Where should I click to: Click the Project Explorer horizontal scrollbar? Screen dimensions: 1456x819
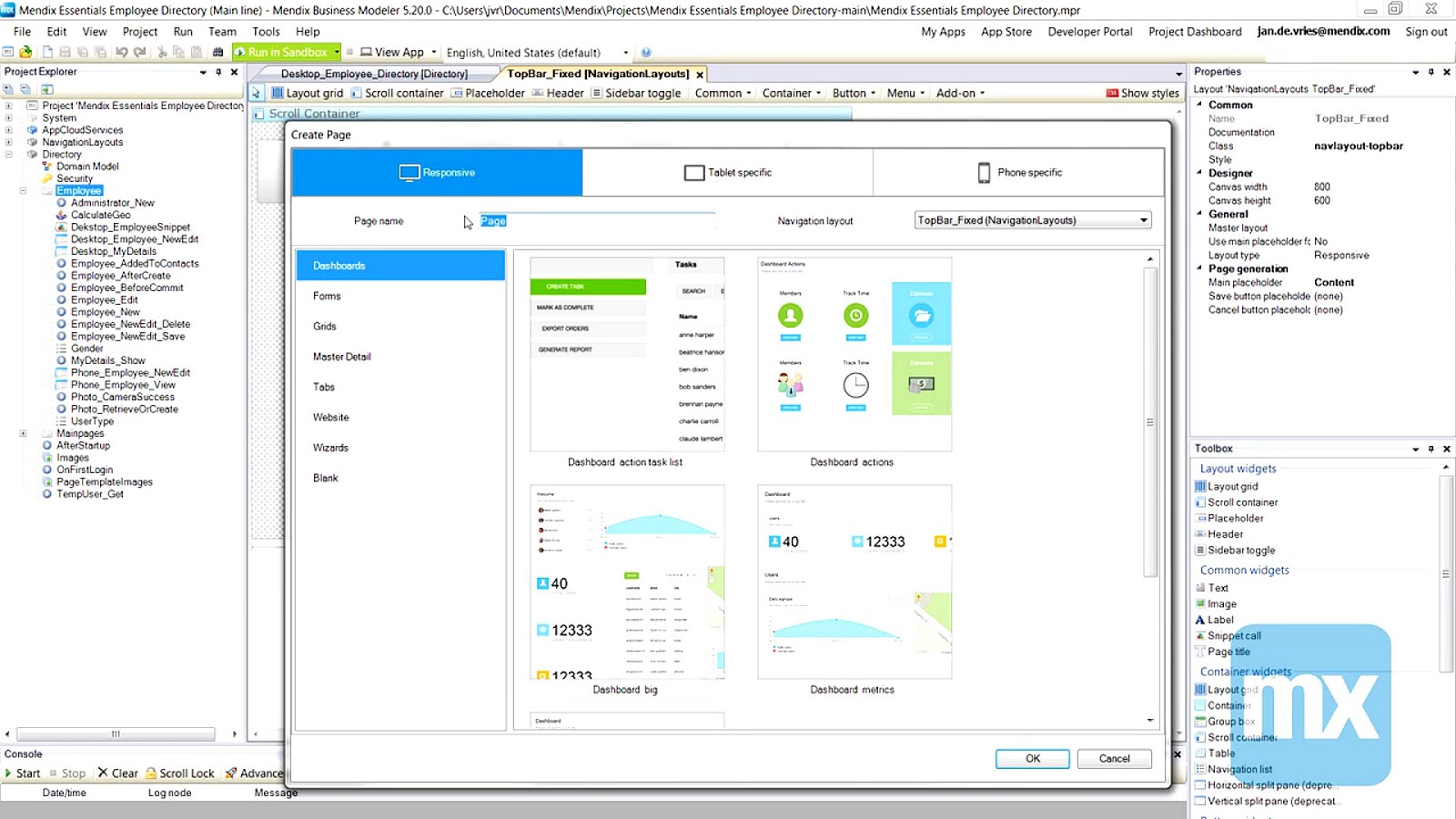click(x=116, y=733)
